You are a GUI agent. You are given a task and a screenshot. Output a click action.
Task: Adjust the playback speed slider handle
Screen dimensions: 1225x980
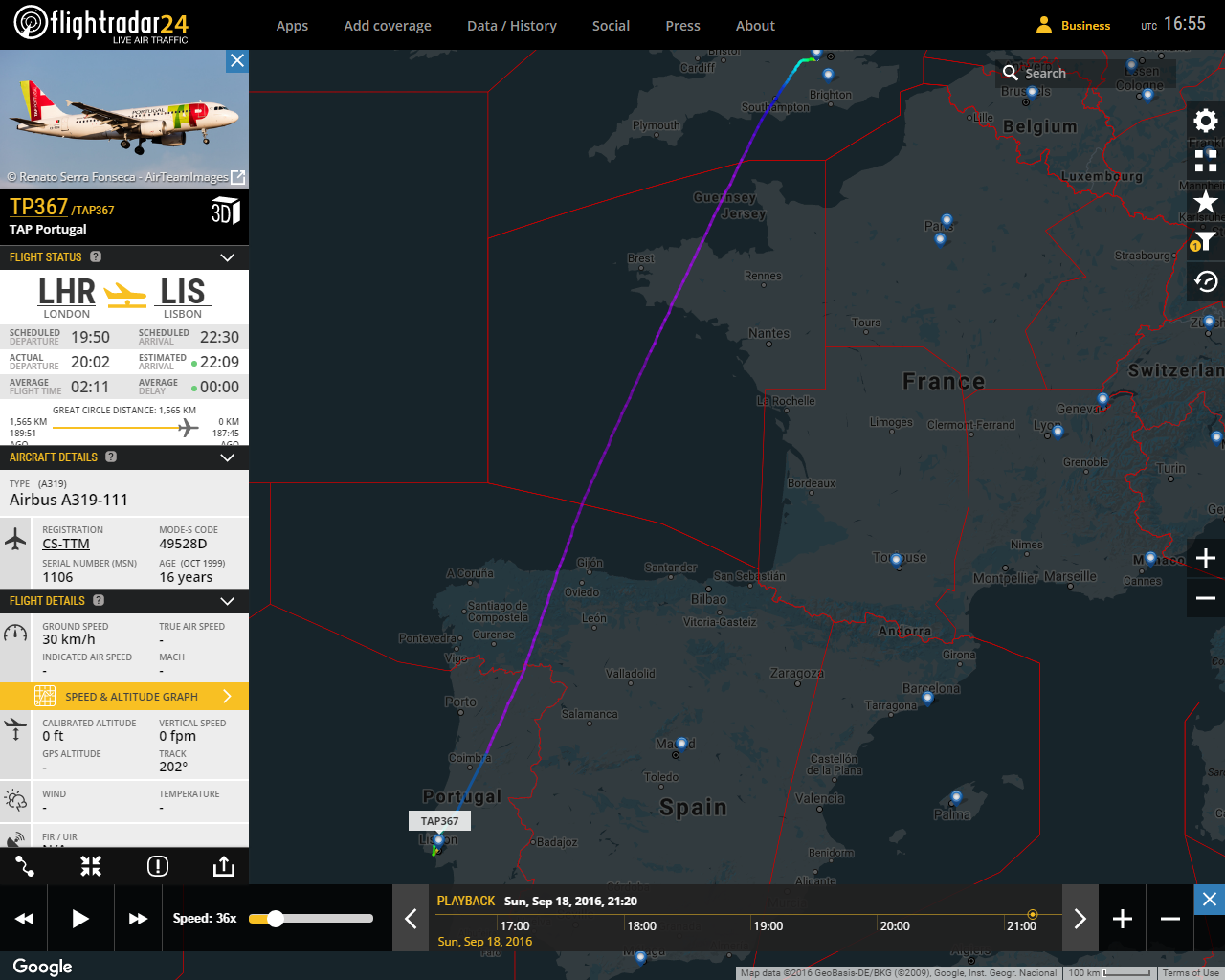click(x=276, y=919)
